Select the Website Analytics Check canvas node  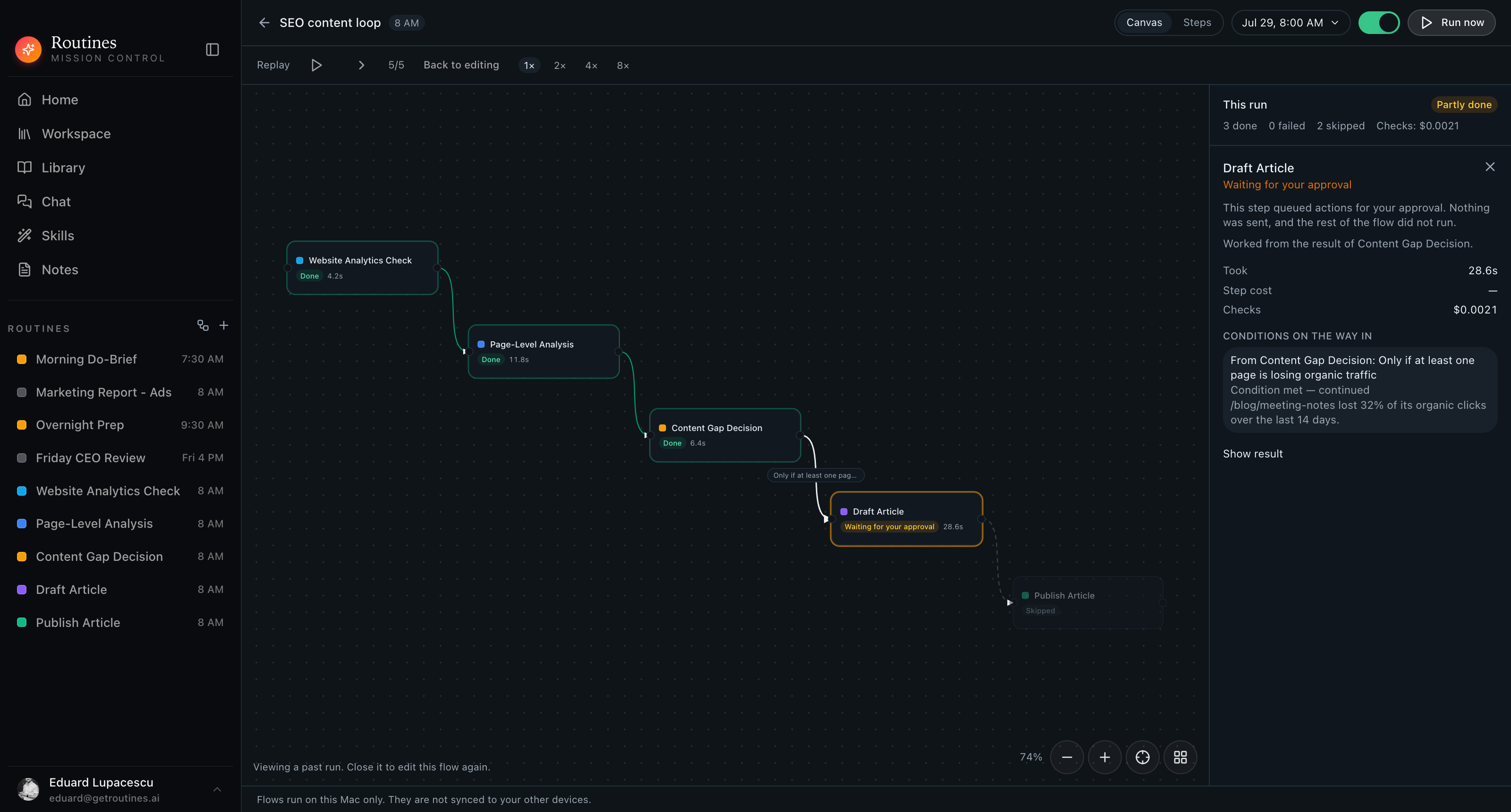click(363, 268)
